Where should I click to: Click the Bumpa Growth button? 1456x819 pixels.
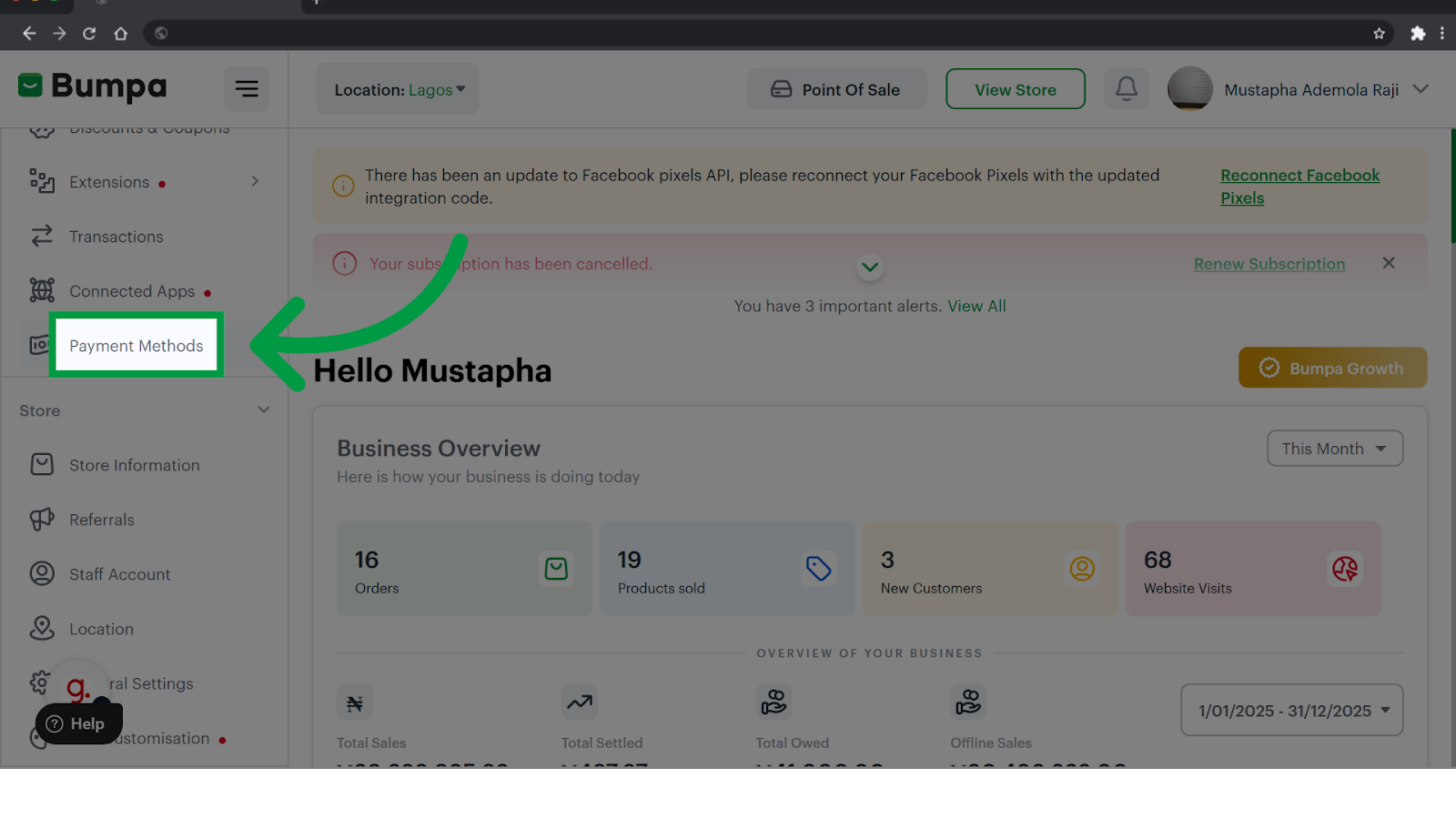[x=1332, y=368]
